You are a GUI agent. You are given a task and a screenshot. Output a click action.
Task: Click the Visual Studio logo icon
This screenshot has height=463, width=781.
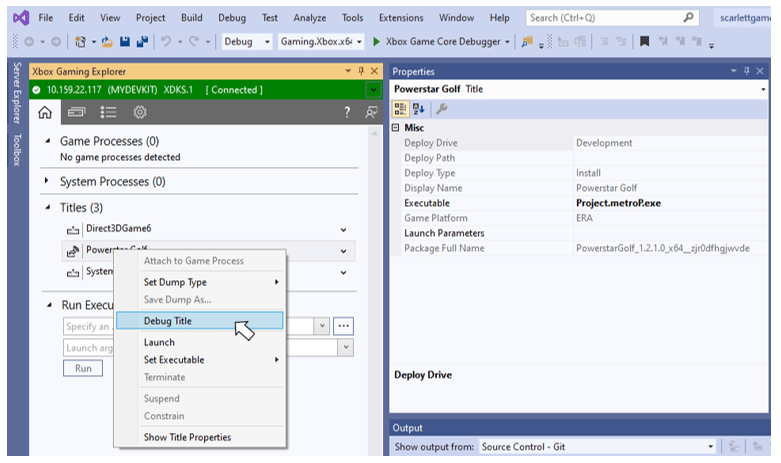click(x=21, y=18)
